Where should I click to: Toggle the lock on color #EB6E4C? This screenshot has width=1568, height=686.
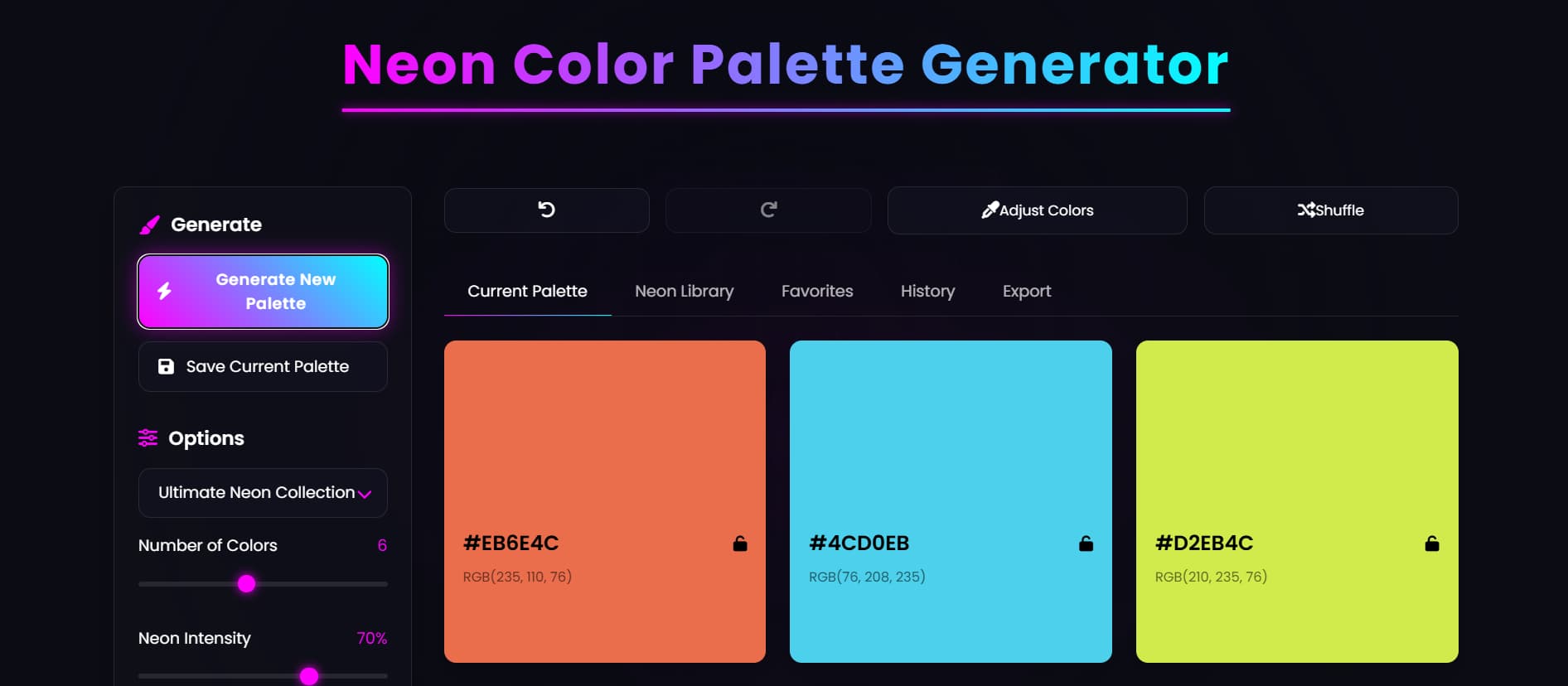(739, 543)
